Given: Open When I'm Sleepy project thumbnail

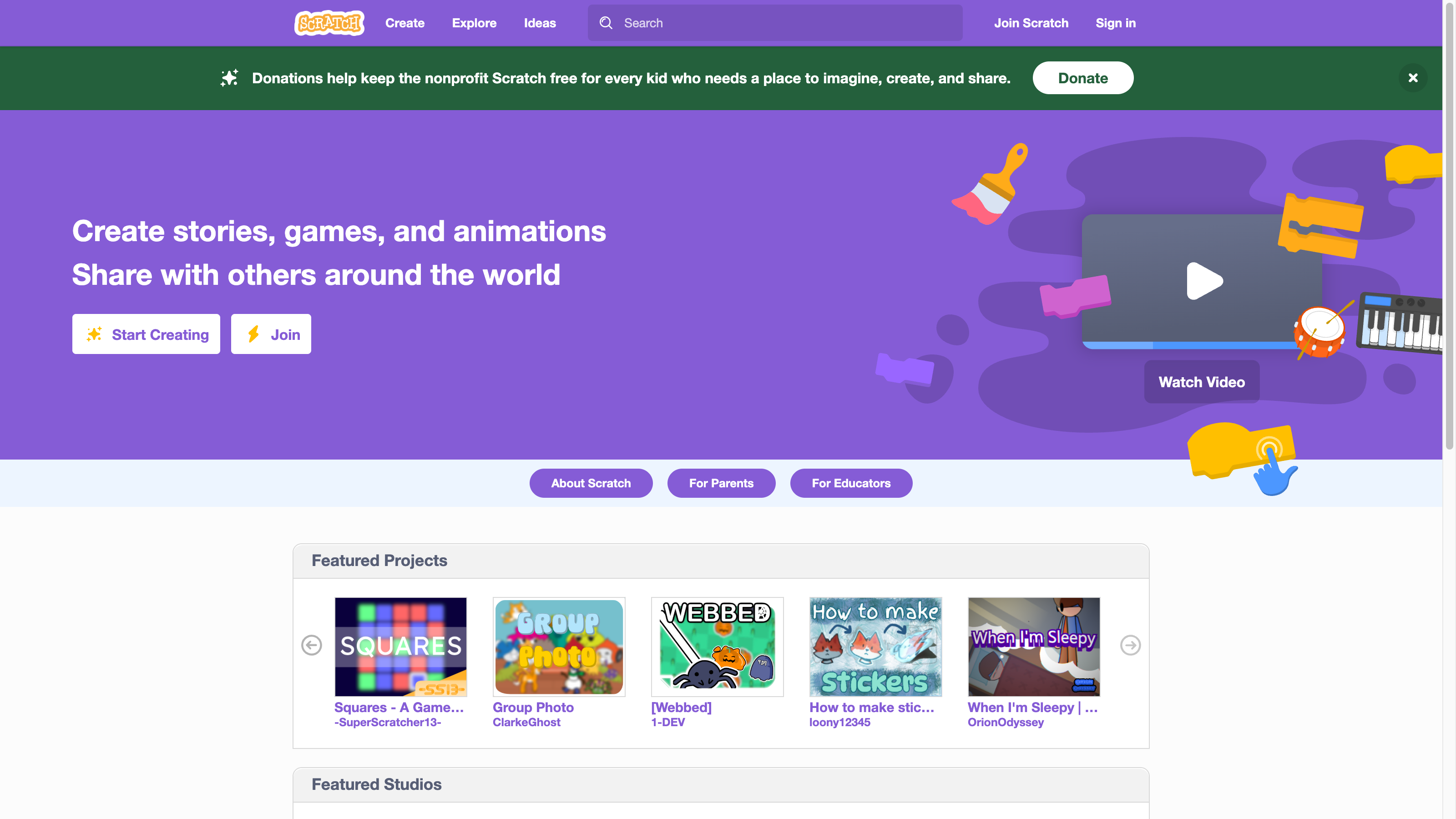Looking at the screenshot, I should 1034,647.
